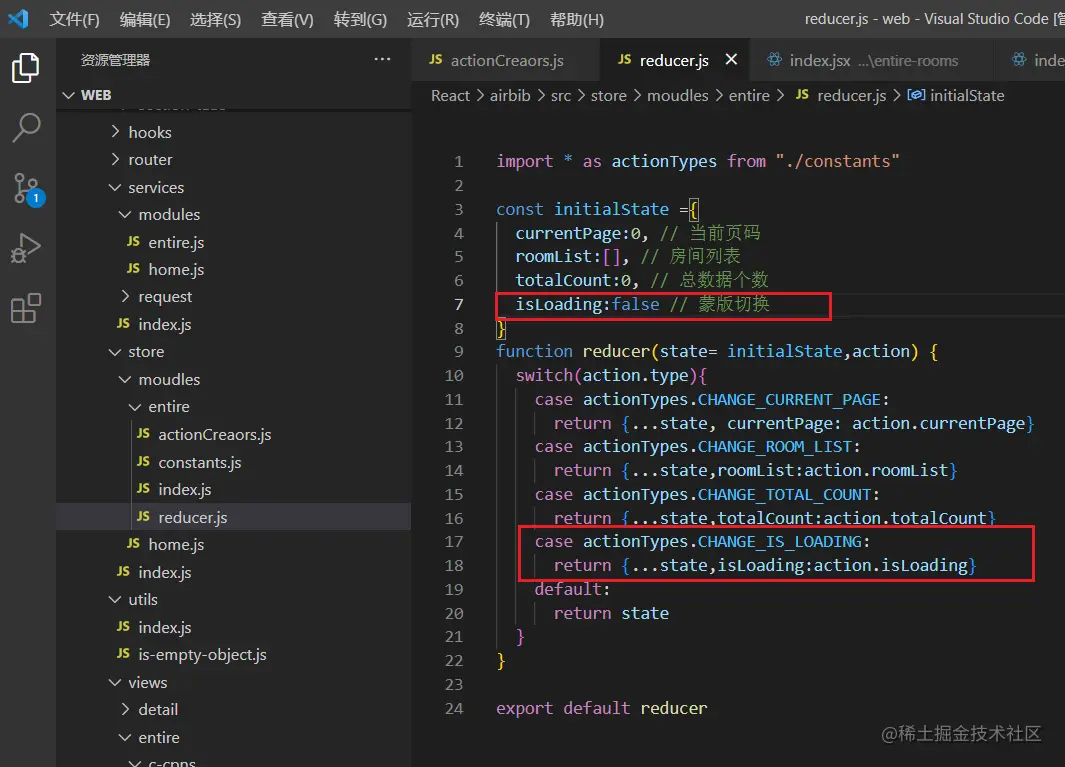Collapse the utils folder
The image size is (1065, 767).
tap(115, 599)
